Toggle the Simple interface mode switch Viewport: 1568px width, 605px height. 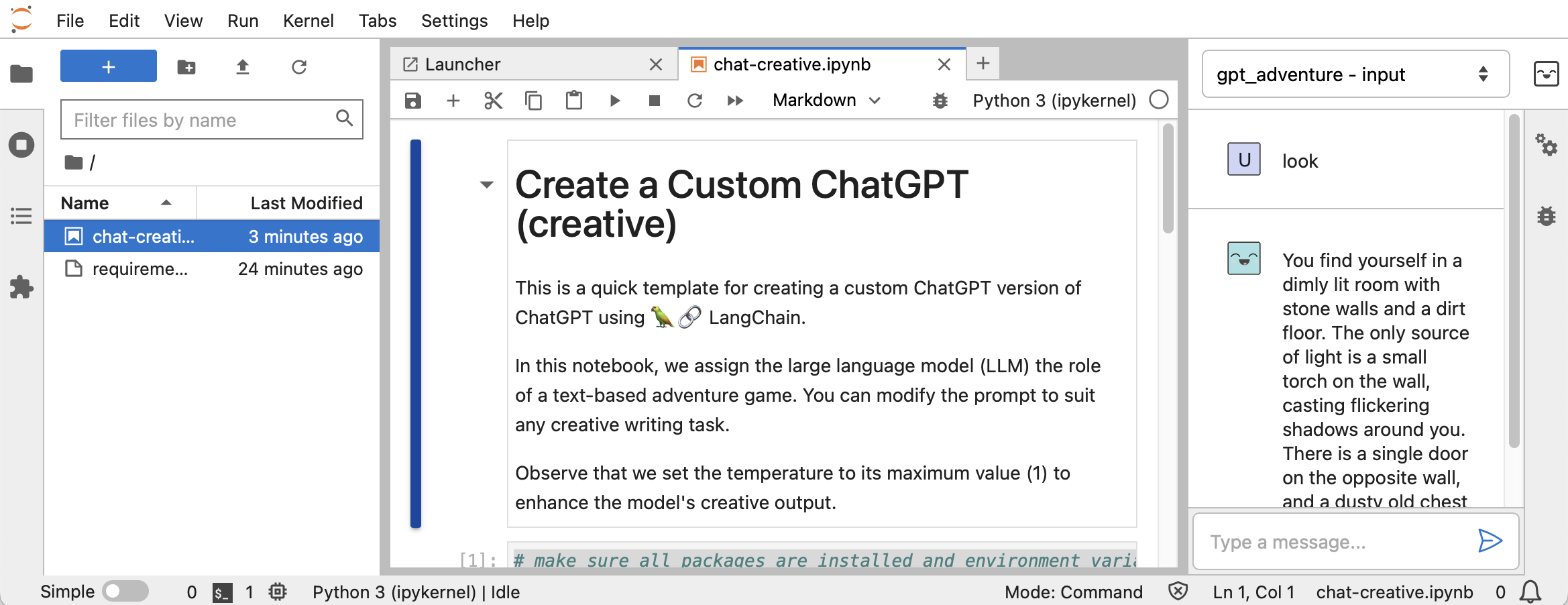(125, 592)
